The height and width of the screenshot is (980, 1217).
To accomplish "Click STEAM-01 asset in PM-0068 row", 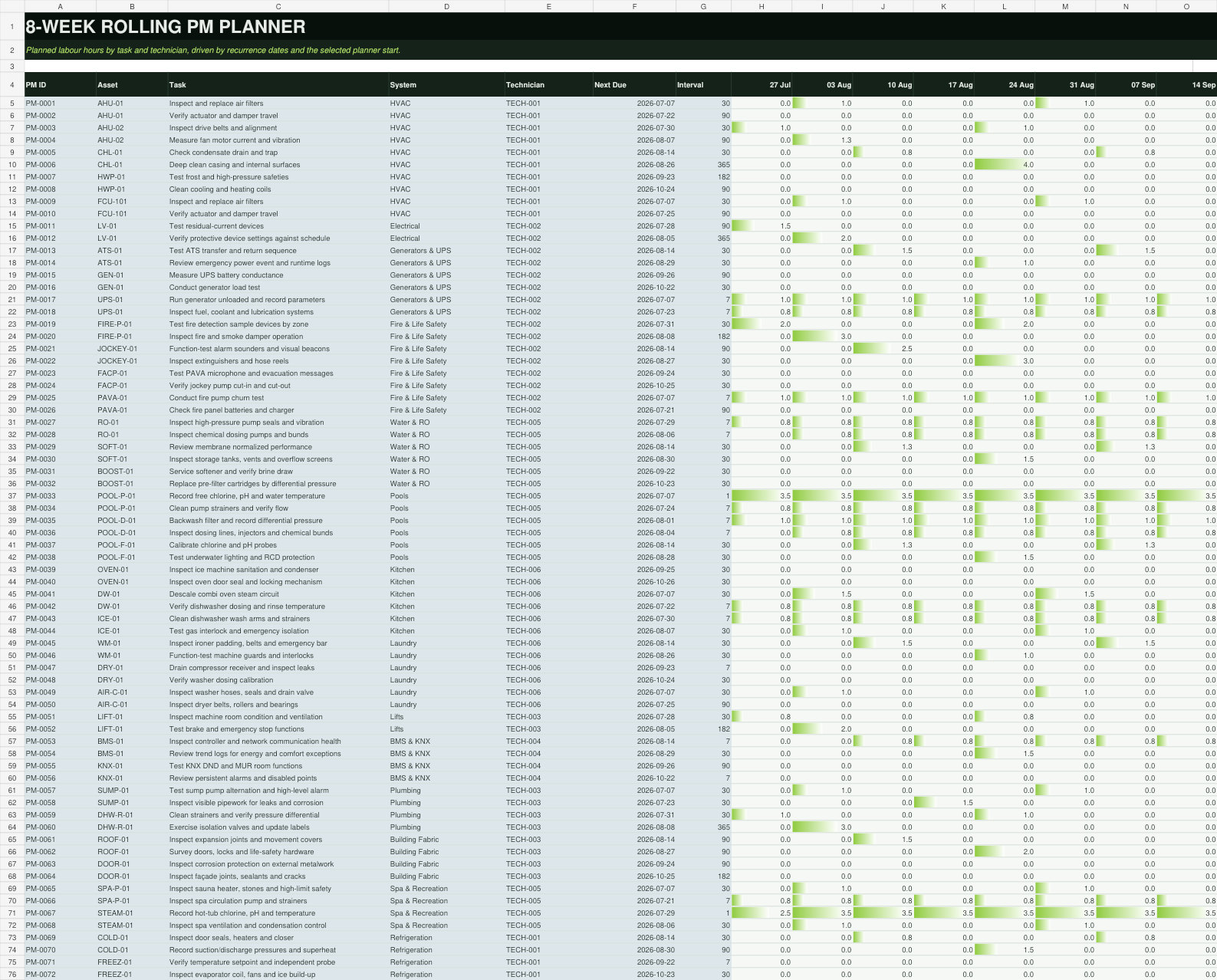I will point(132,926).
